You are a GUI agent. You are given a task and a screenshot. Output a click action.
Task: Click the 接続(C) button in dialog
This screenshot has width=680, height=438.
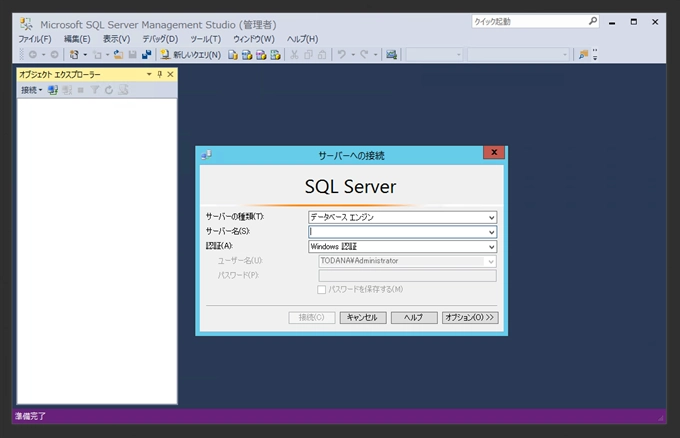[x=312, y=317]
